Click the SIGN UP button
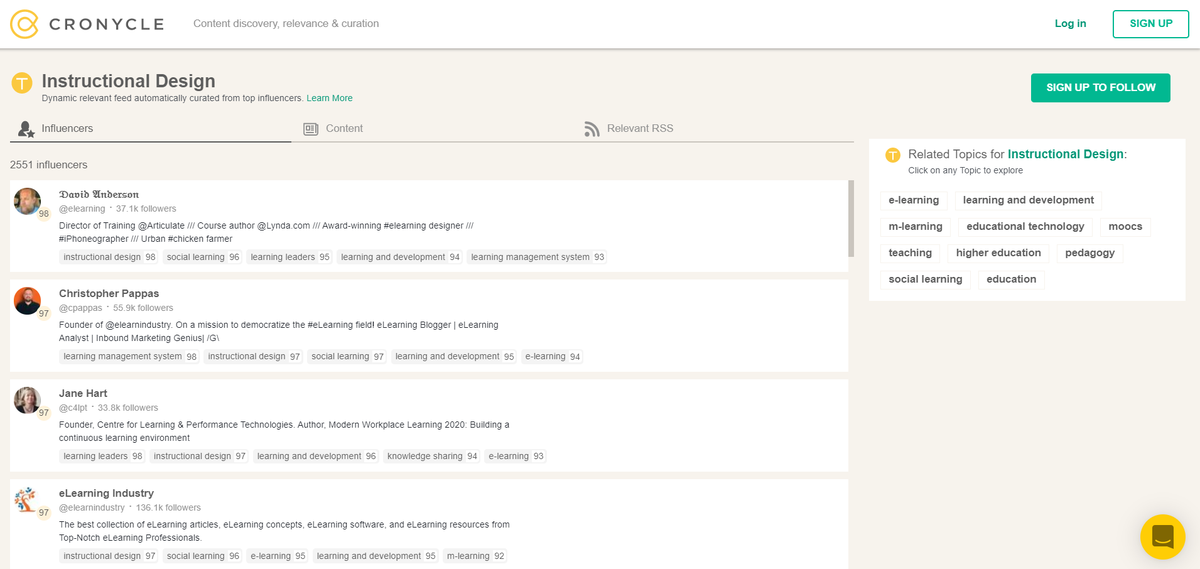Image resolution: width=1200 pixels, height=569 pixels. pyautogui.click(x=1151, y=24)
